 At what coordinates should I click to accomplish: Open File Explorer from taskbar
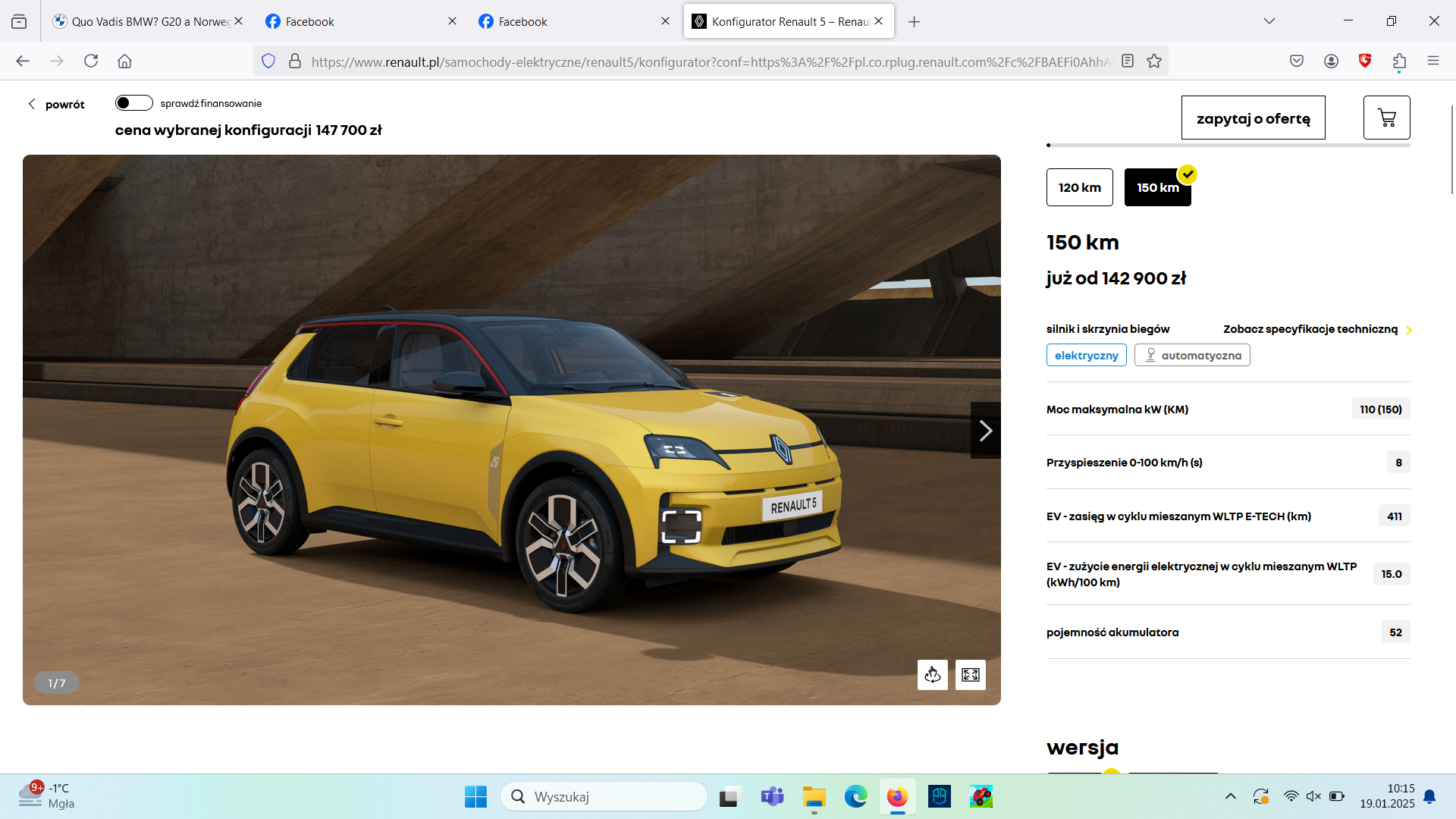[x=814, y=796]
